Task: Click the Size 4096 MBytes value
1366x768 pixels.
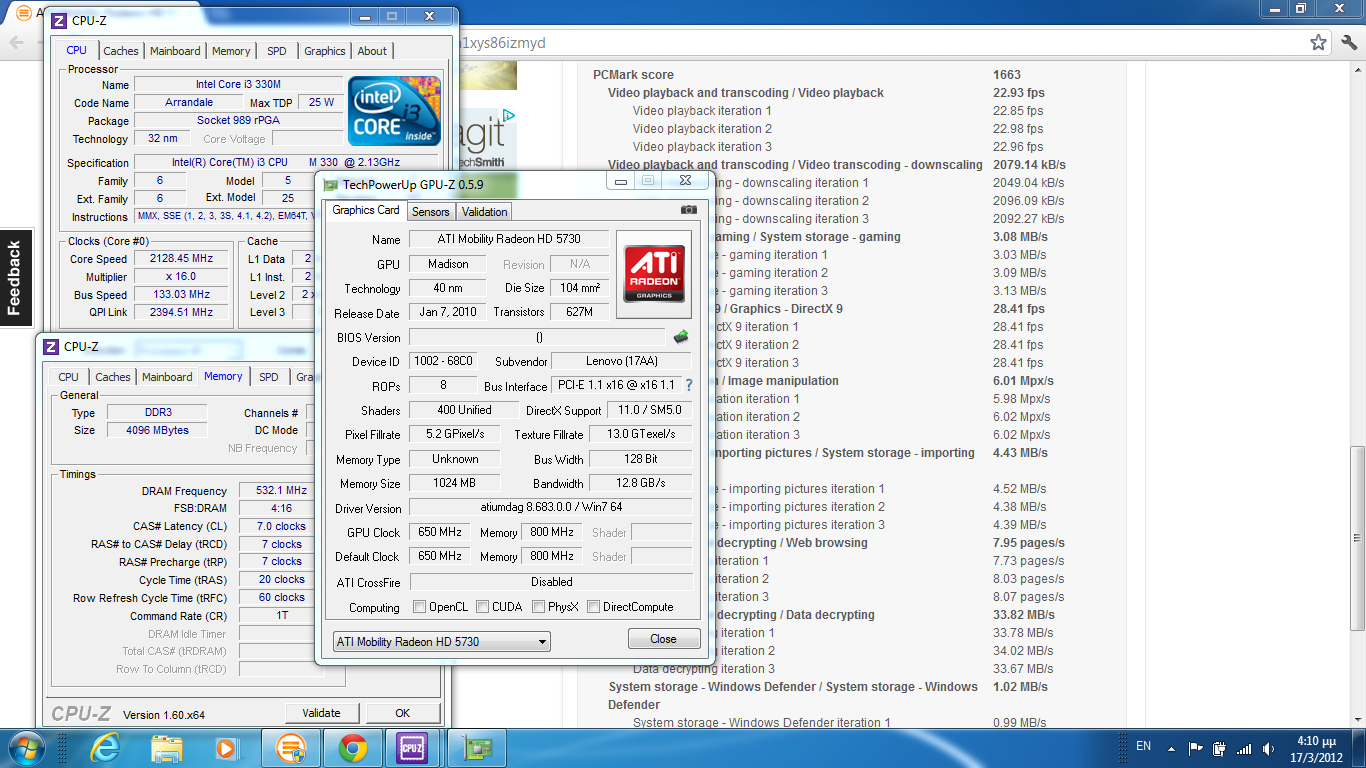Action: (x=156, y=430)
